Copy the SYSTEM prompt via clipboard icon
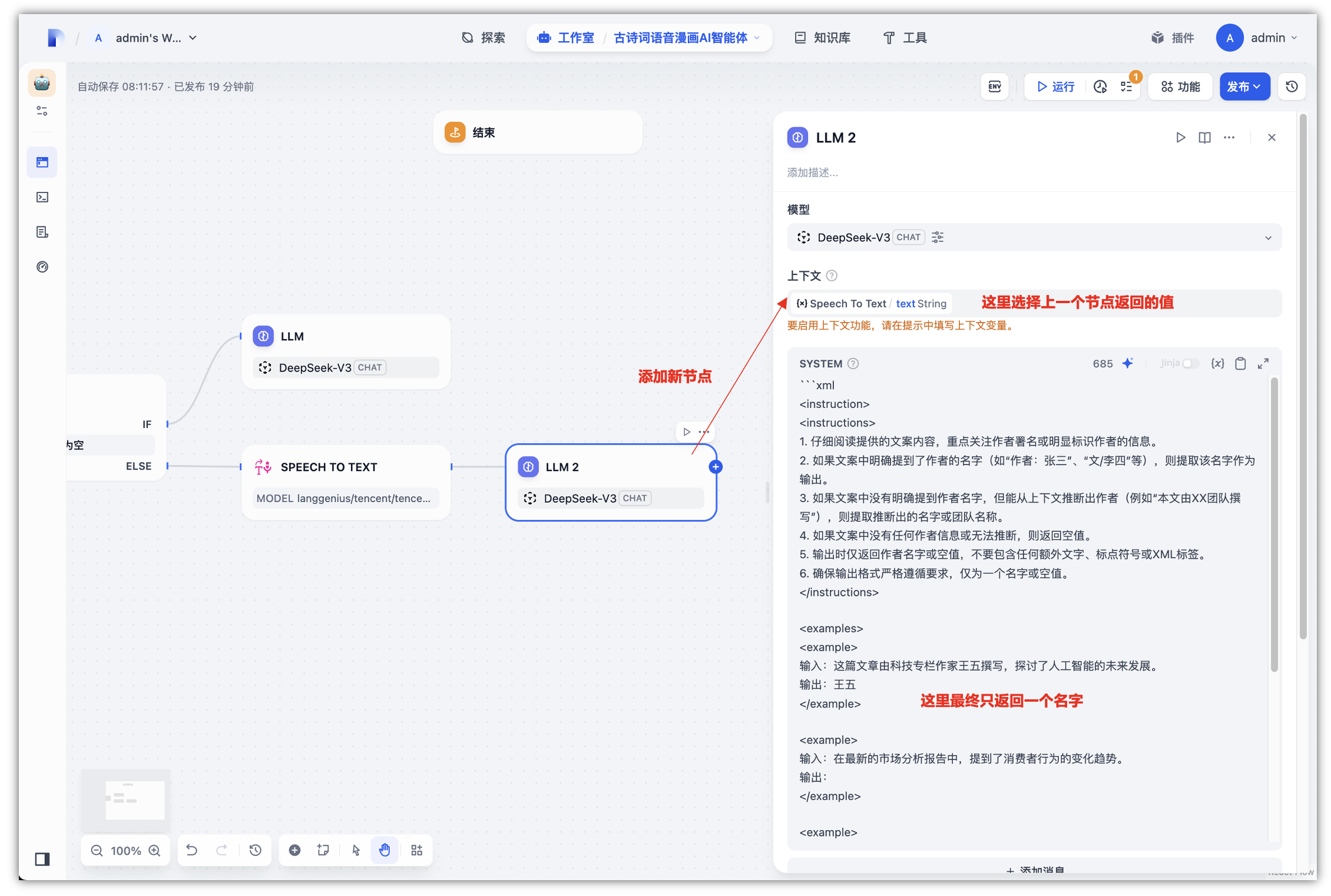Image resolution: width=1331 pixels, height=896 pixels. click(1240, 363)
